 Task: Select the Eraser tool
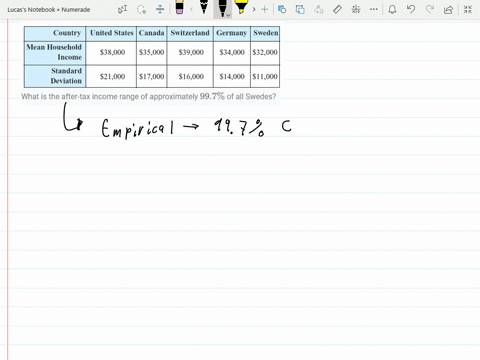(179, 7)
